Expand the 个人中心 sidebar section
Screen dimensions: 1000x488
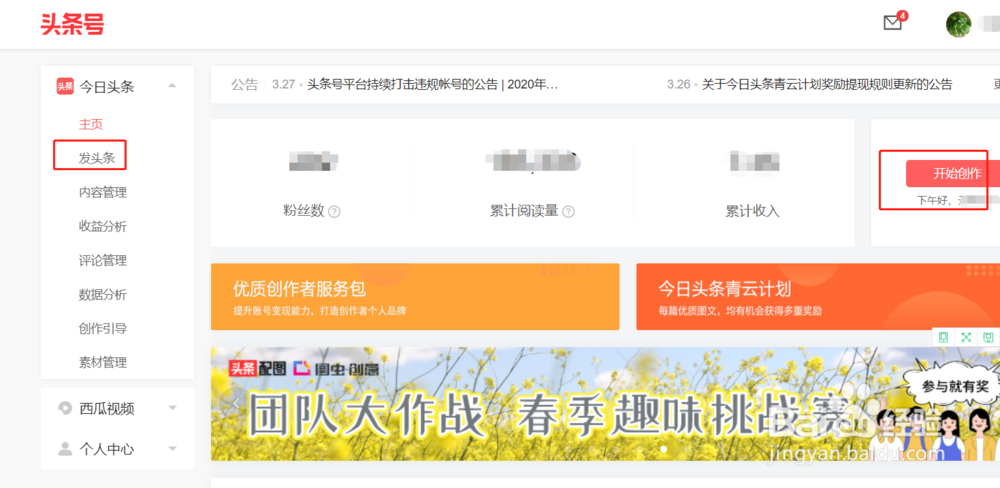tap(172, 448)
